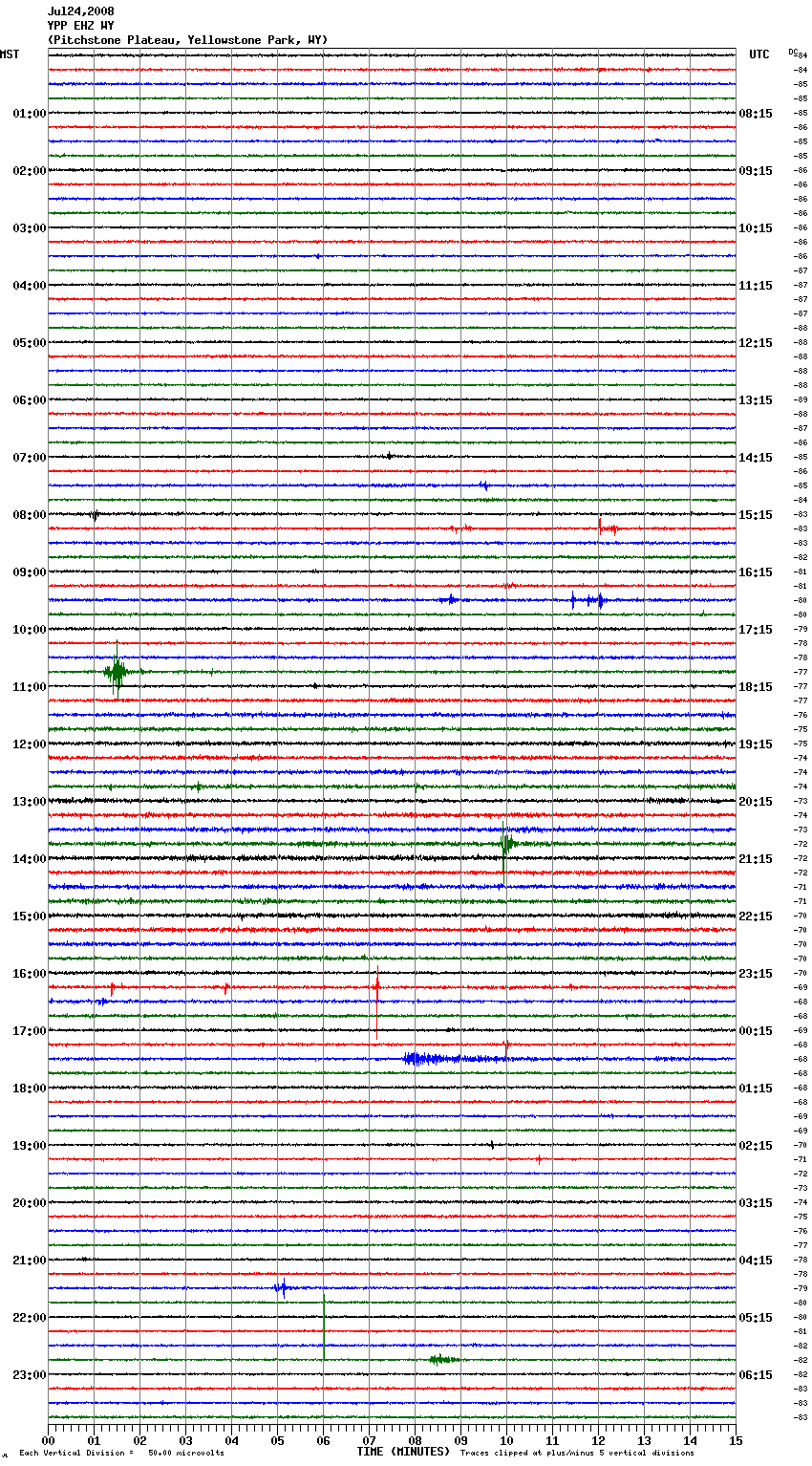This screenshot has height=1466, width=812.
Task: Click the red event after 08:00 MST near minute 12
Action: point(608,528)
